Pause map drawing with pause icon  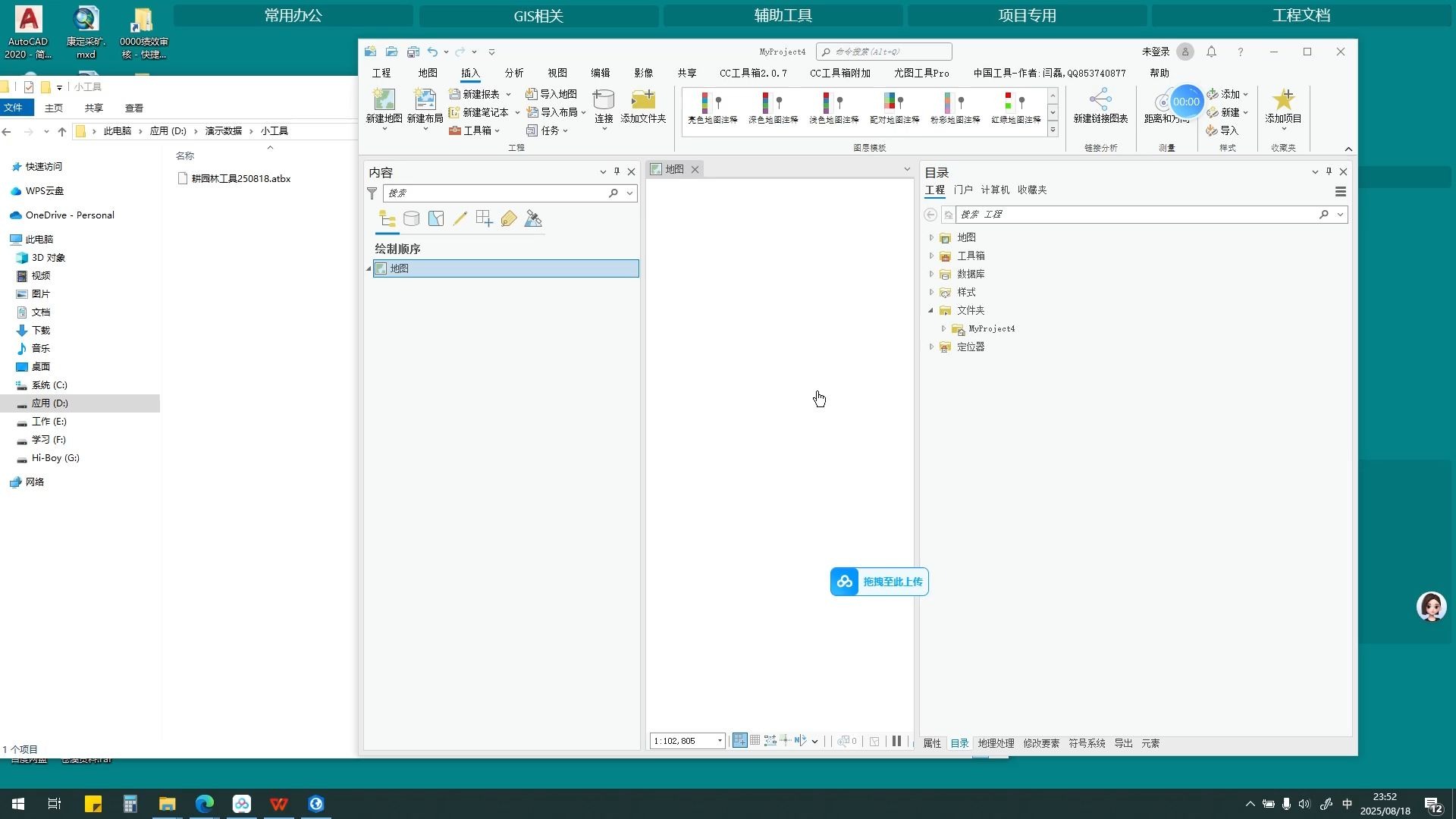[x=896, y=741]
